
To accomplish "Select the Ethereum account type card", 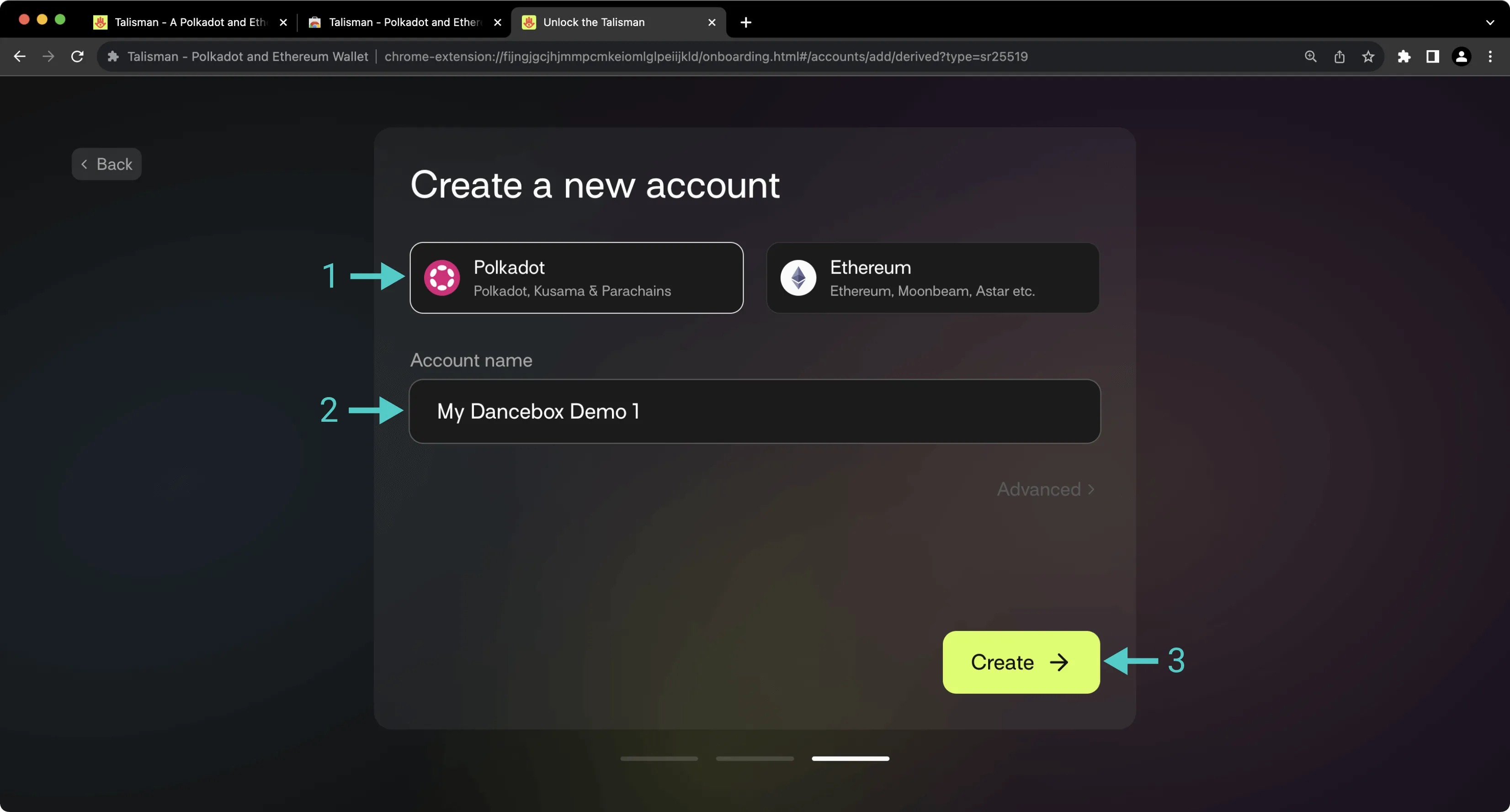I will click(x=933, y=278).
